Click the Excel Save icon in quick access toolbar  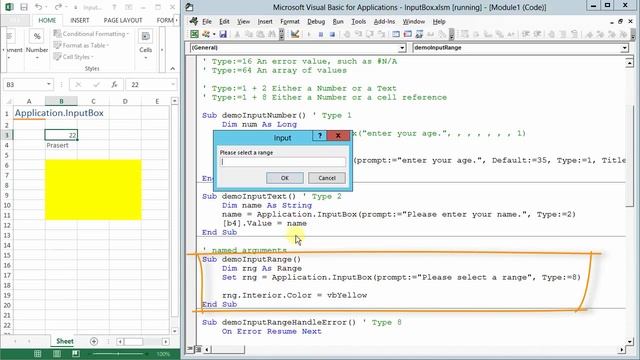pyautogui.click(x=24, y=7)
